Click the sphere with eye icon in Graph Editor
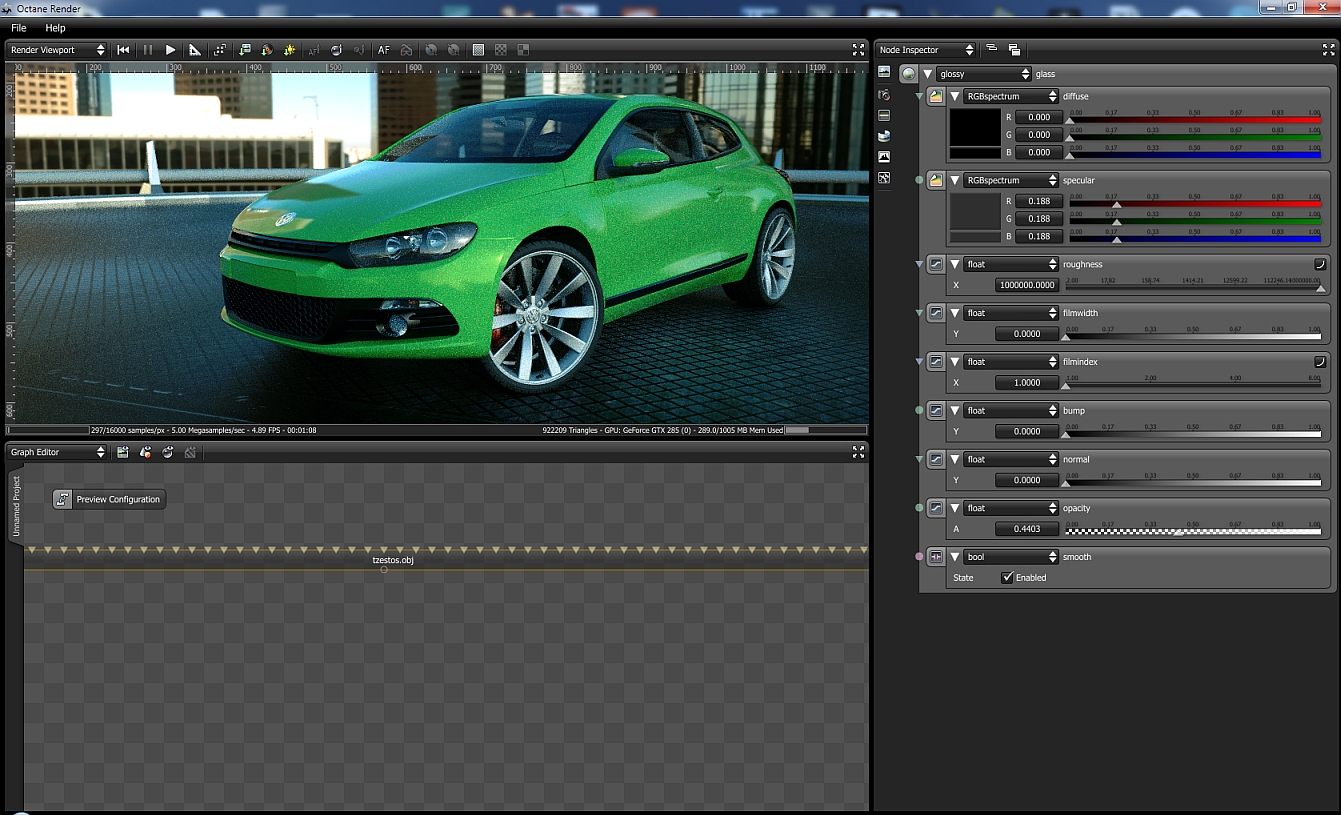This screenshot has height=815, width=1341. [168, 452]
